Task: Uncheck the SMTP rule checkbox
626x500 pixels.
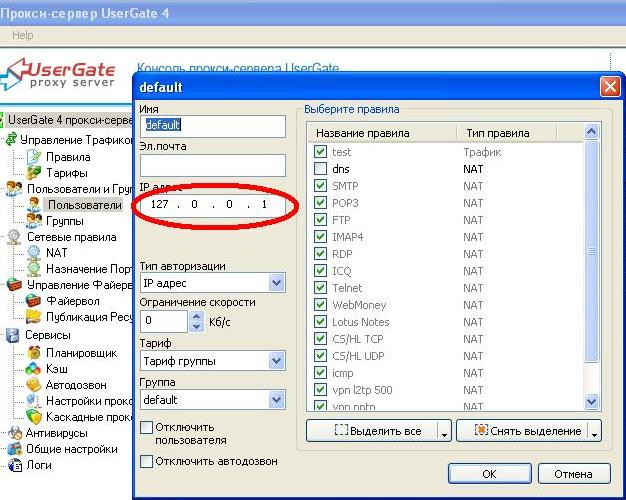Action: pyautogui.click(x=320, y=186)
